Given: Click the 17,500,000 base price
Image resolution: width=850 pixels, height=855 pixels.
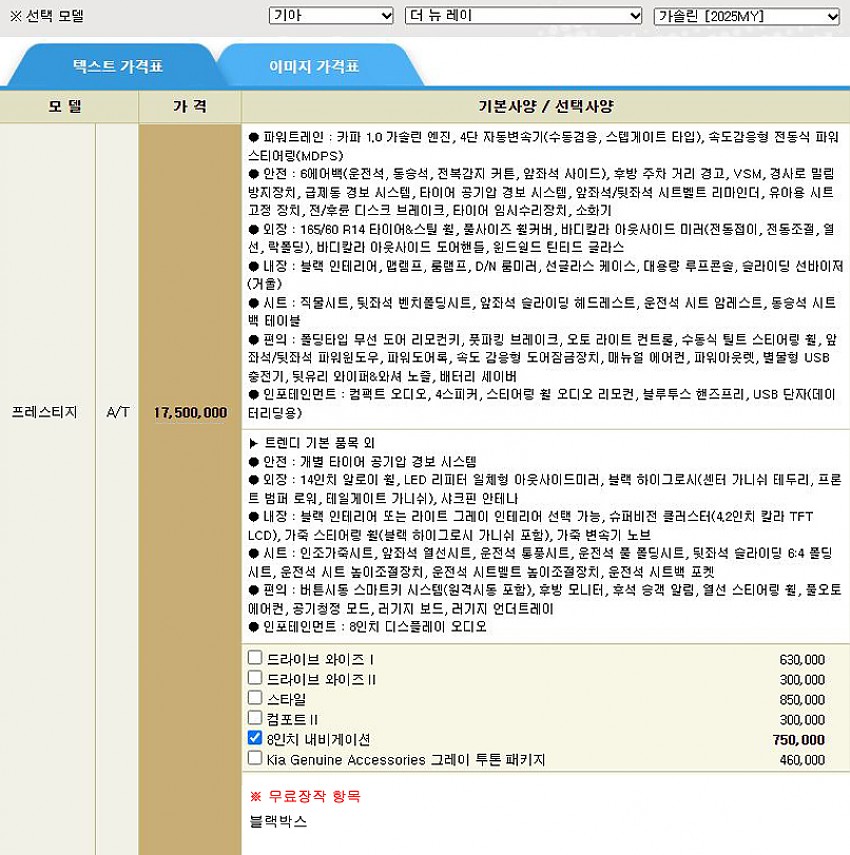Looking at the screenshot, I should (x=190, y=412).
